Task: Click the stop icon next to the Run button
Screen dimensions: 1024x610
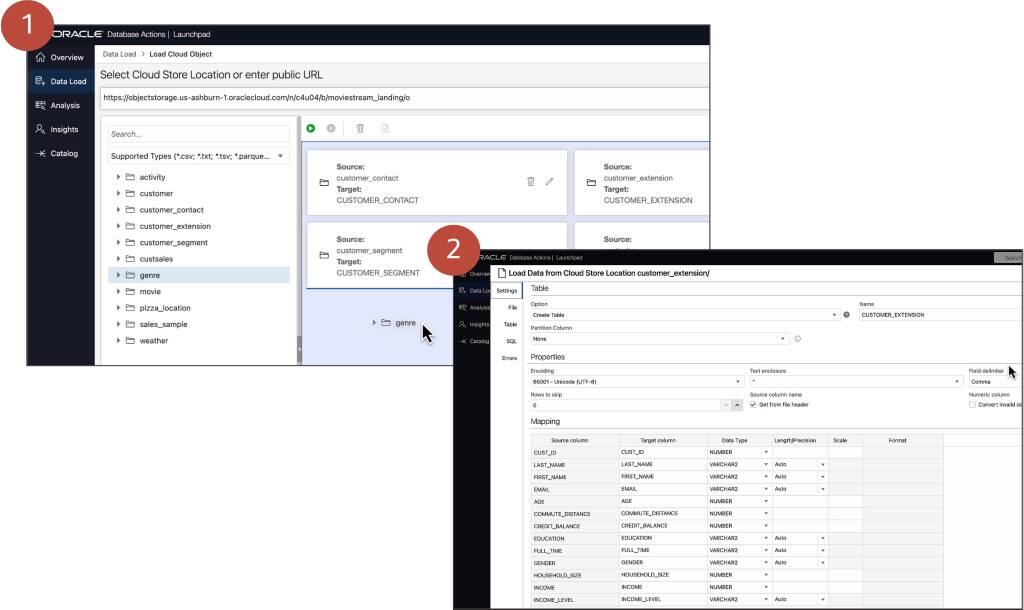Action: [330, 128]
